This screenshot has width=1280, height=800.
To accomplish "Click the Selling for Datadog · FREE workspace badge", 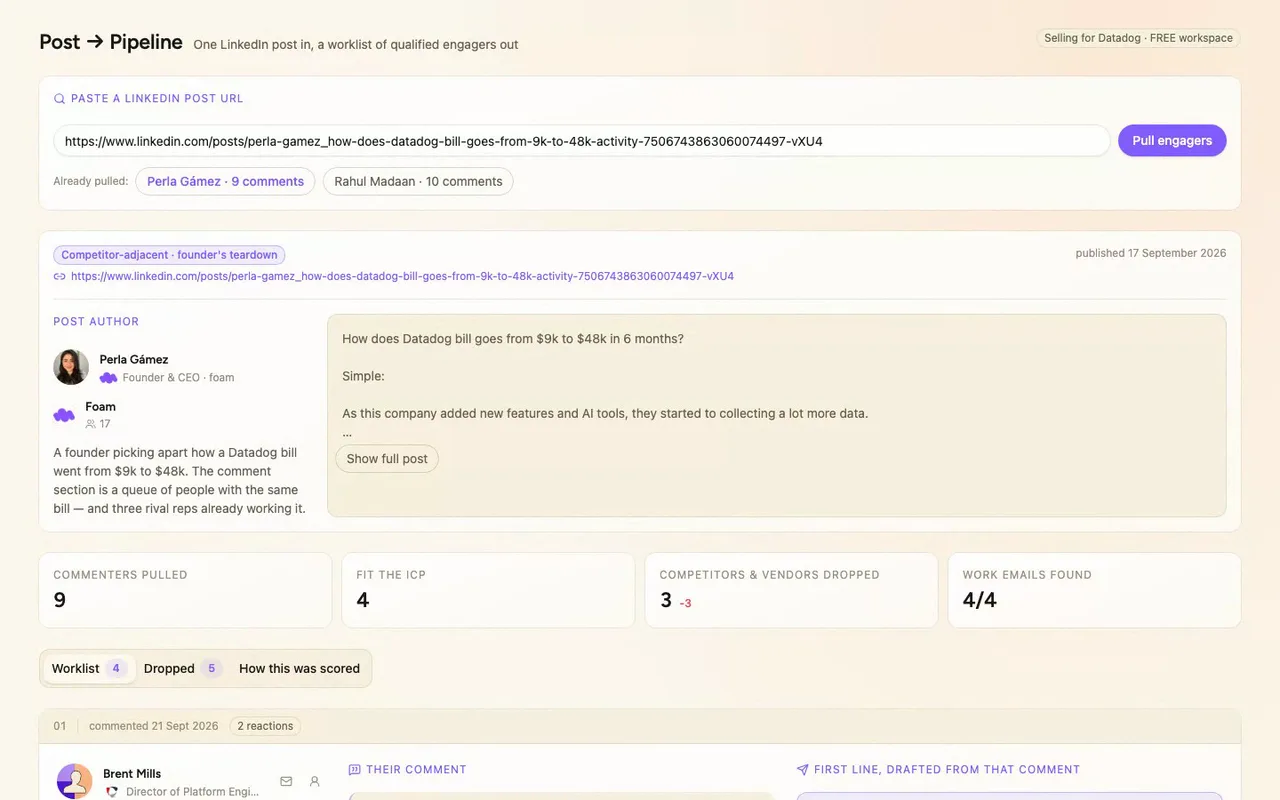I will pyautogui.click(x=1138, y=38).
